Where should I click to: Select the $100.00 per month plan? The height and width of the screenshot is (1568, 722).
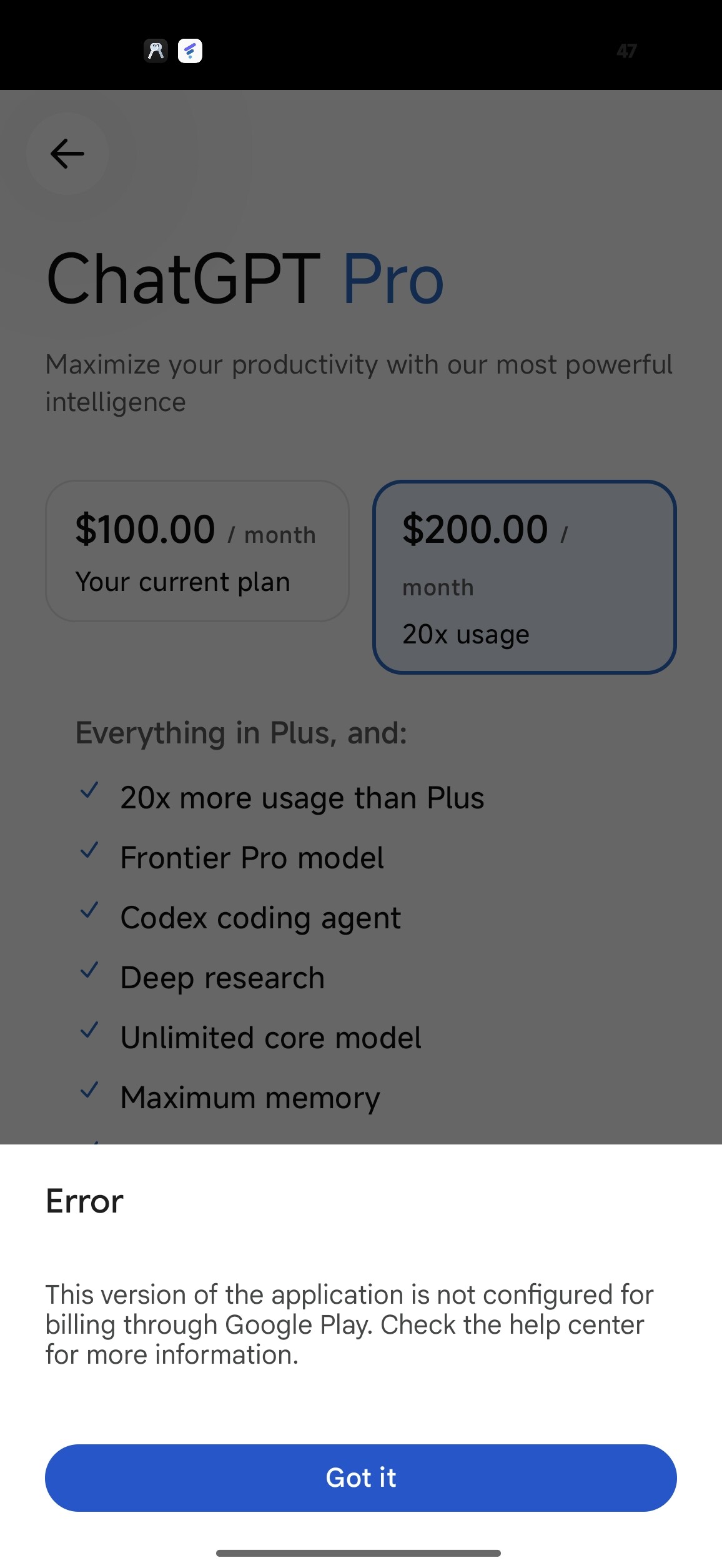pos(197,551)
